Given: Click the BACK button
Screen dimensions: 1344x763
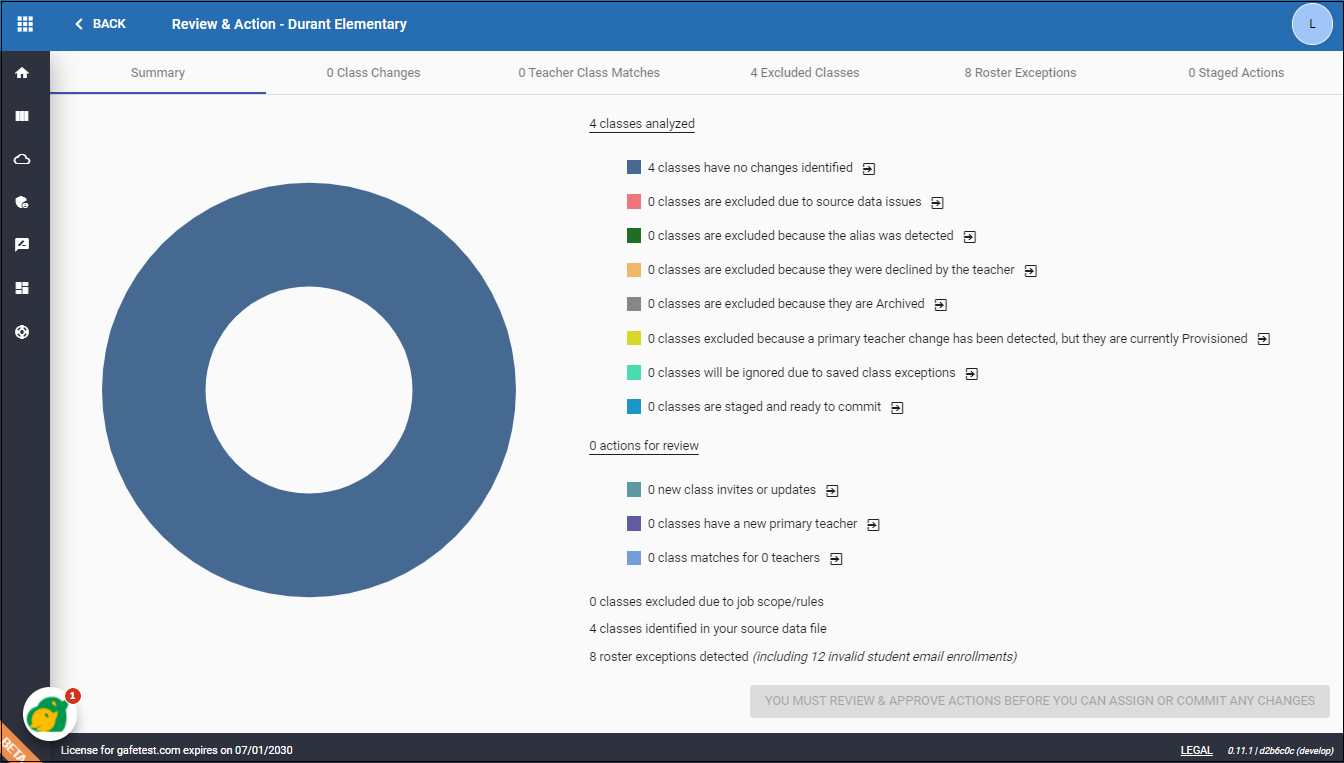Looking at the screenshot, I should tap(100, 24).
